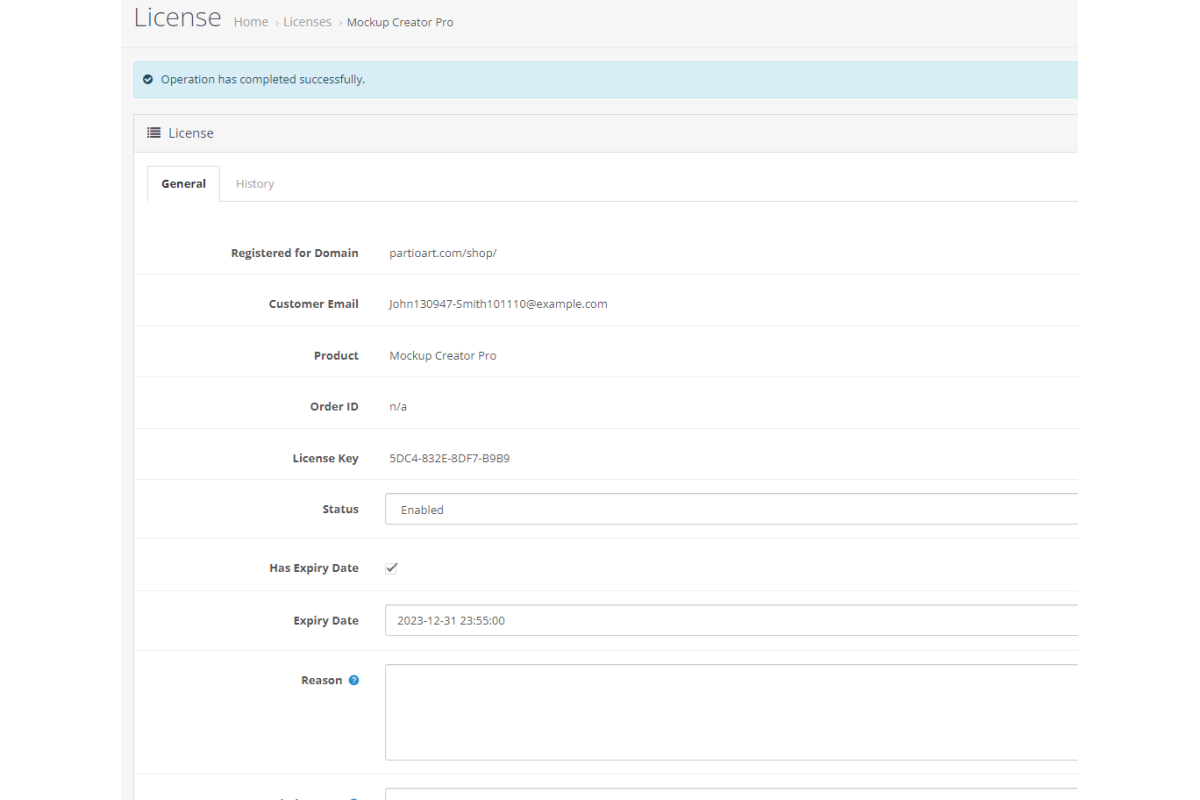Click into the Expiry Date field
Image resolution: width=1200 pixels, height=800 pixels.
click(x=730, y=620)
